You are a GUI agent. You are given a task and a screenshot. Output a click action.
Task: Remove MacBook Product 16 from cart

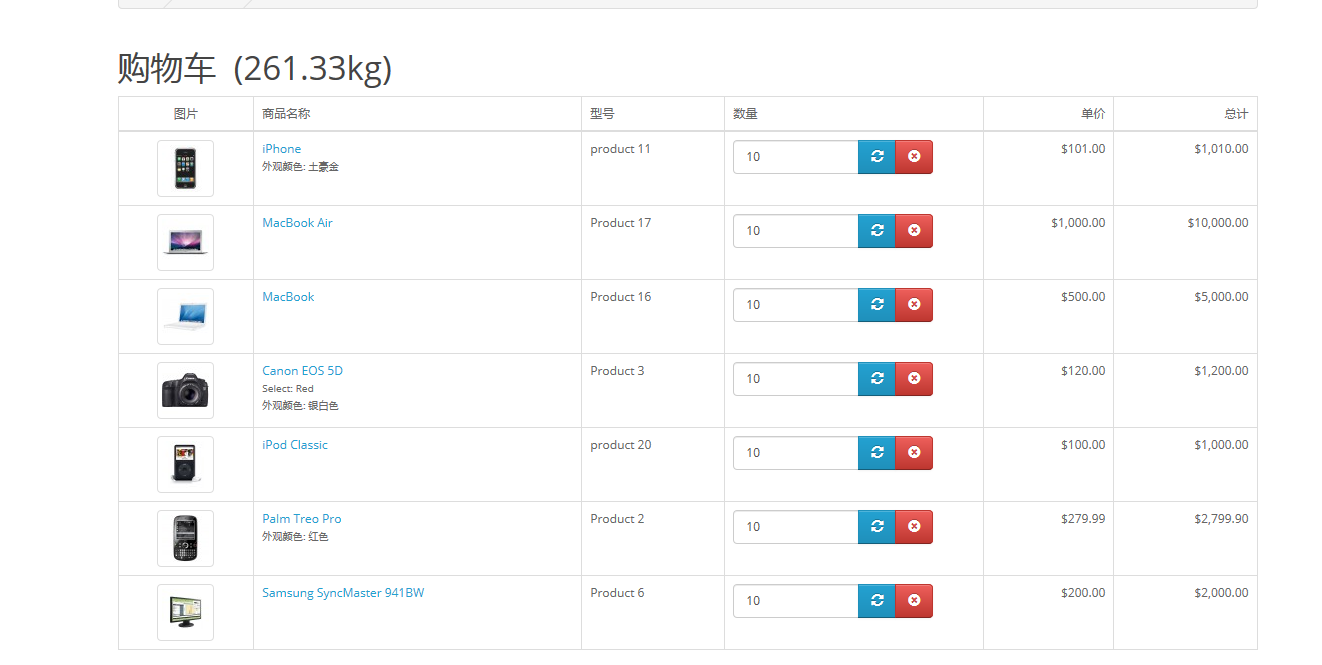914,305
